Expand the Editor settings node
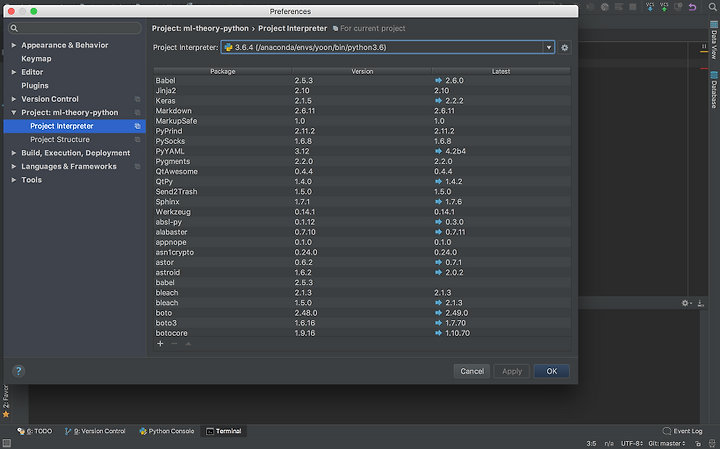This screenshot has width=720, height=449. click(14, 72)
